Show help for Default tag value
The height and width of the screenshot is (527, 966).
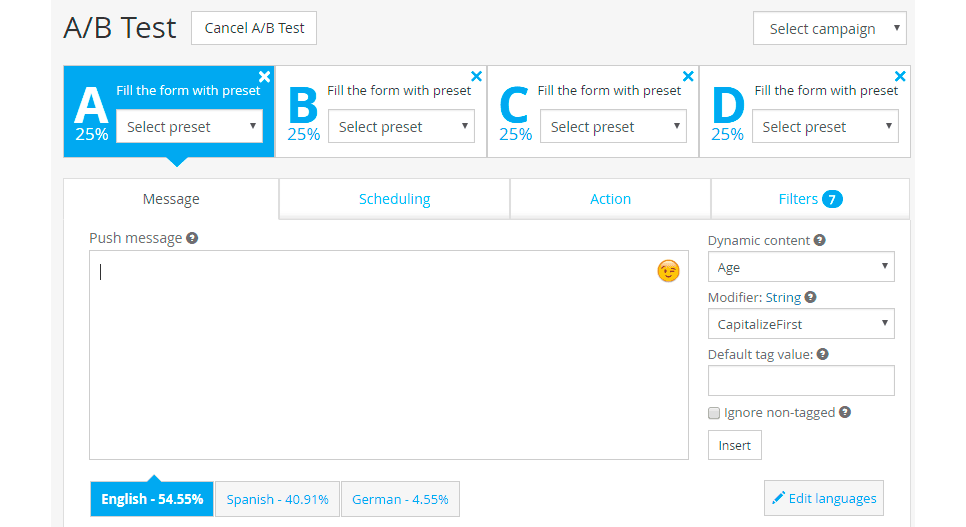click(x=823, y=354)
